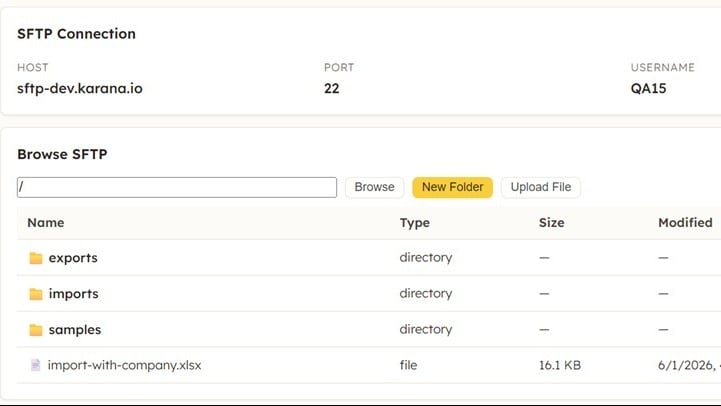721x406 pixels.
Task: Click the samples folder icon
Action: pos(36,330)
